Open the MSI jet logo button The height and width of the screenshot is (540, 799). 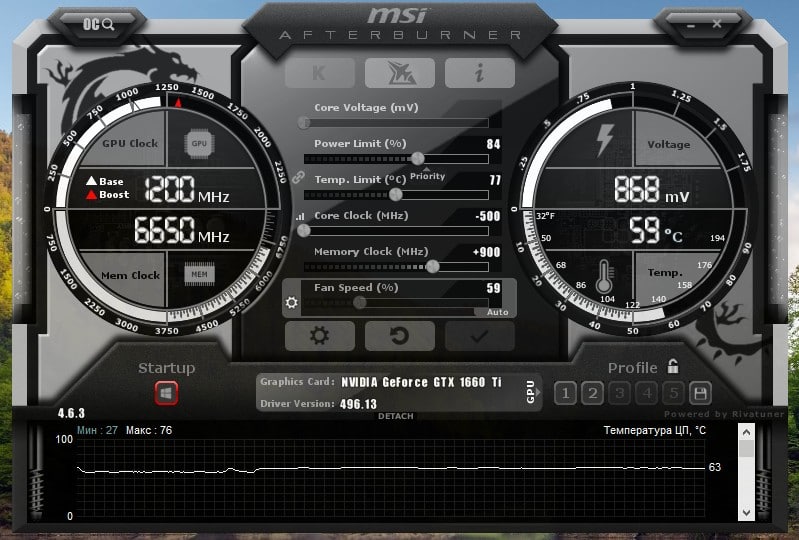[400, 73]
